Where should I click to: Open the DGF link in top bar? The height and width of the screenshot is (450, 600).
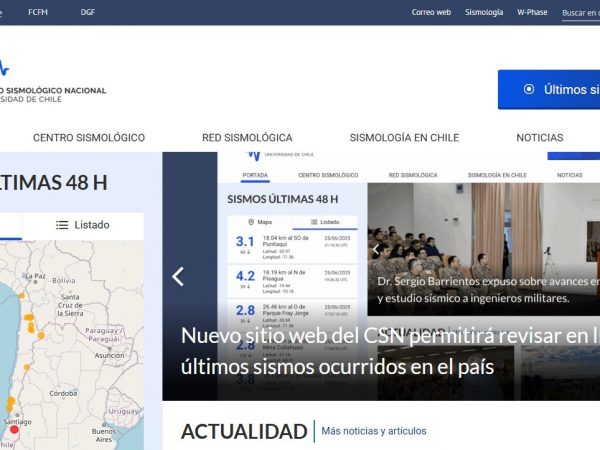click(88, 12)
